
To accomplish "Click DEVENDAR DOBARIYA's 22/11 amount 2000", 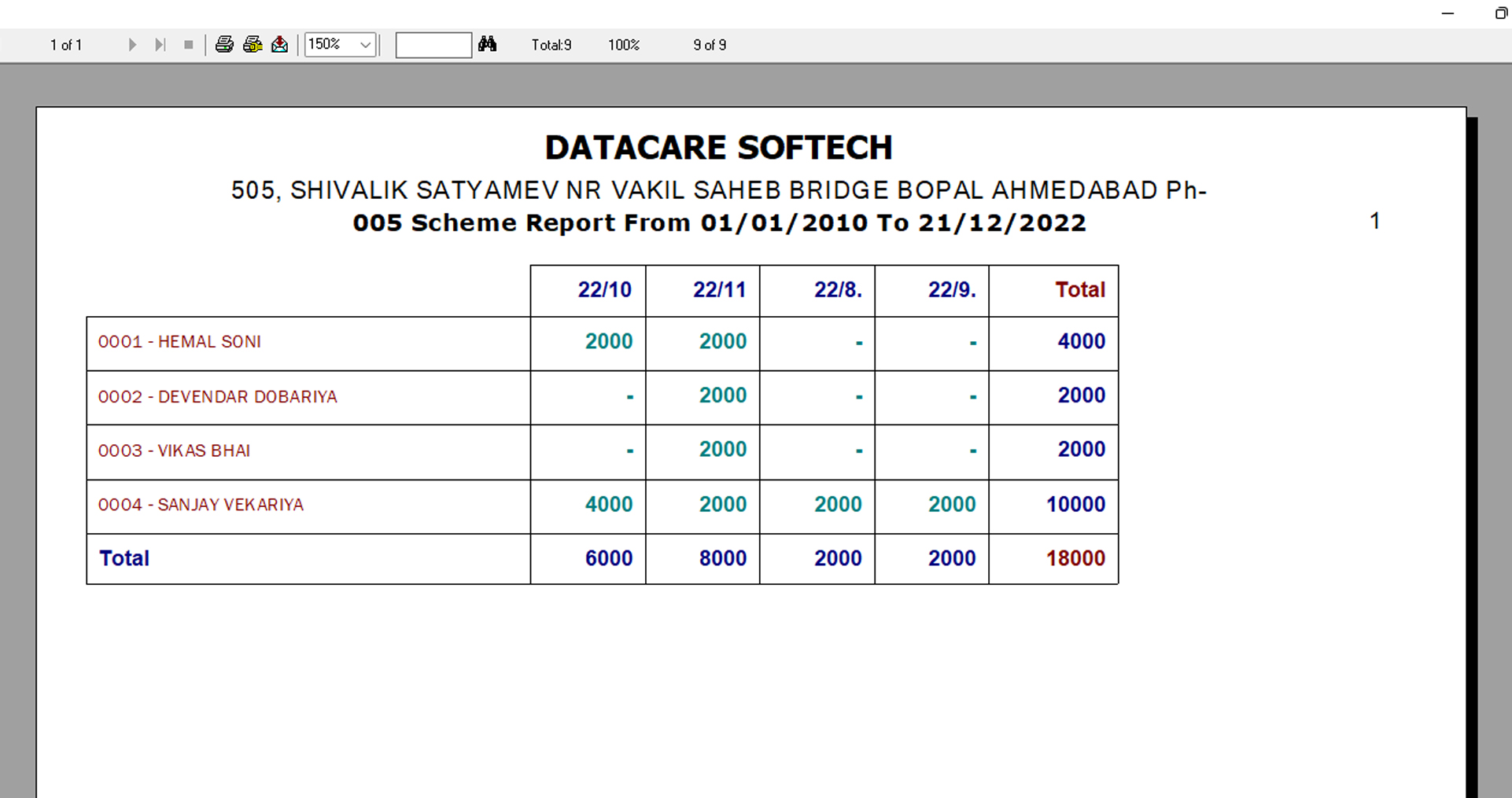I will pyautogui.click(x=723, y=395).
